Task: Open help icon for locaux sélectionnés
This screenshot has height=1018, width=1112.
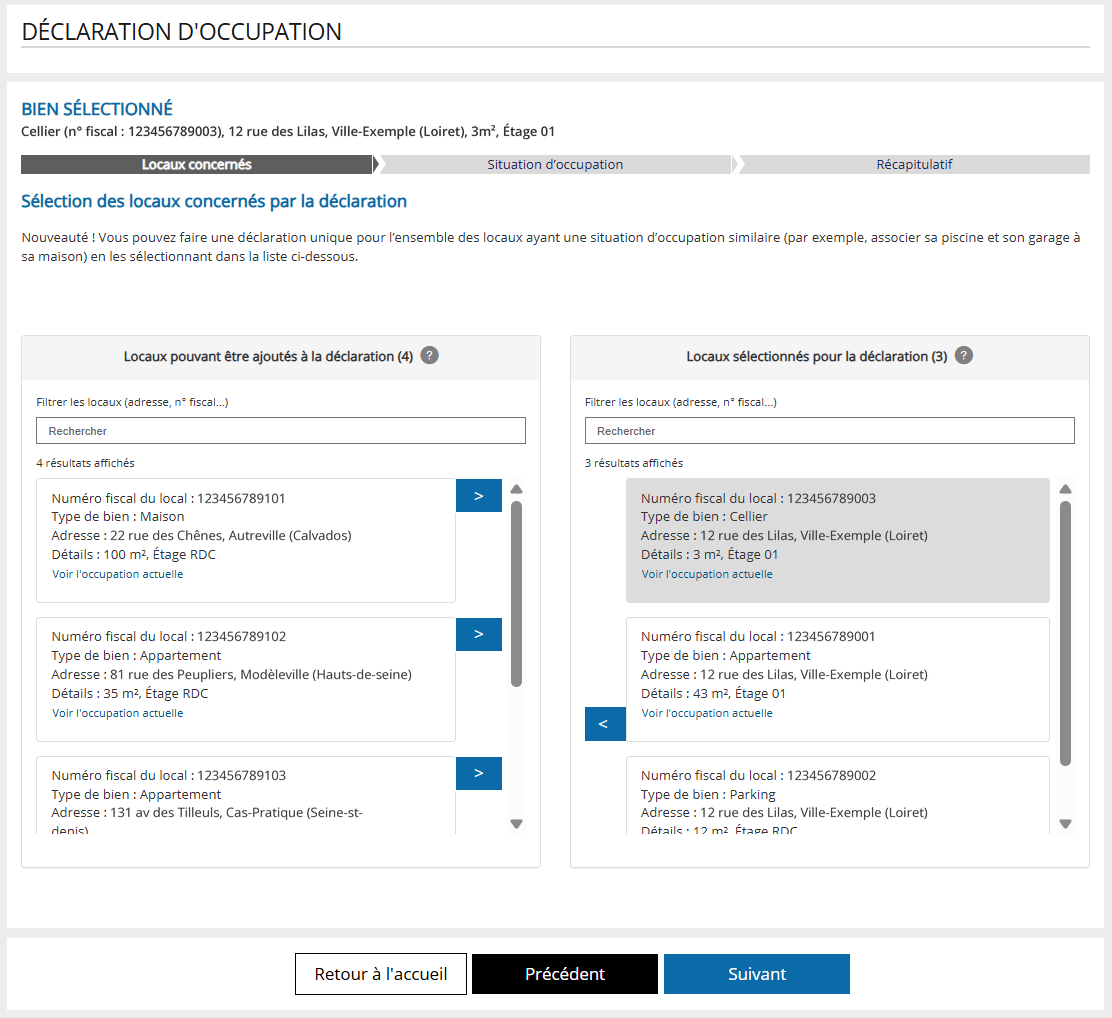Action: 963,355
